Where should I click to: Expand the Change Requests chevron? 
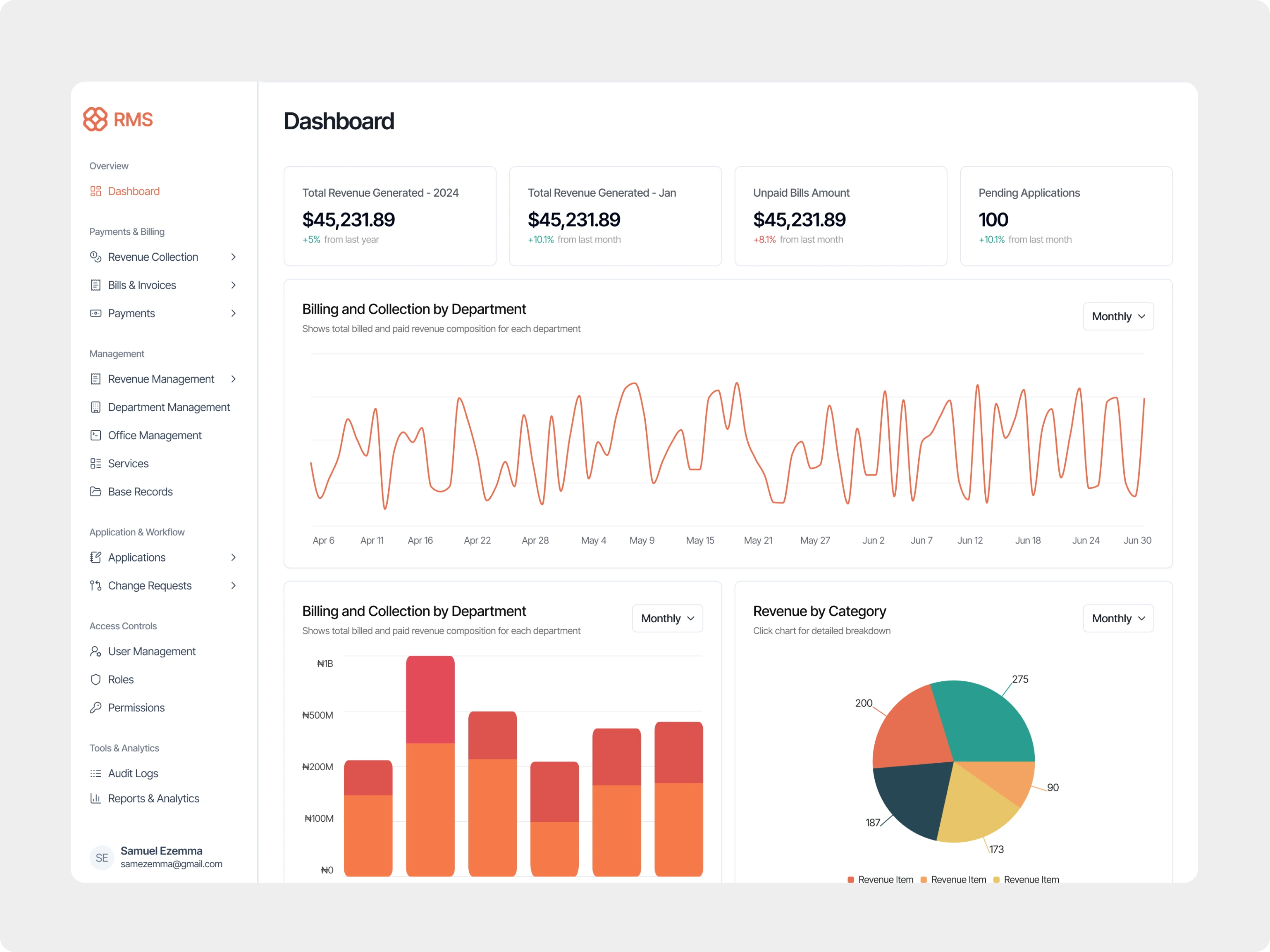233,585
